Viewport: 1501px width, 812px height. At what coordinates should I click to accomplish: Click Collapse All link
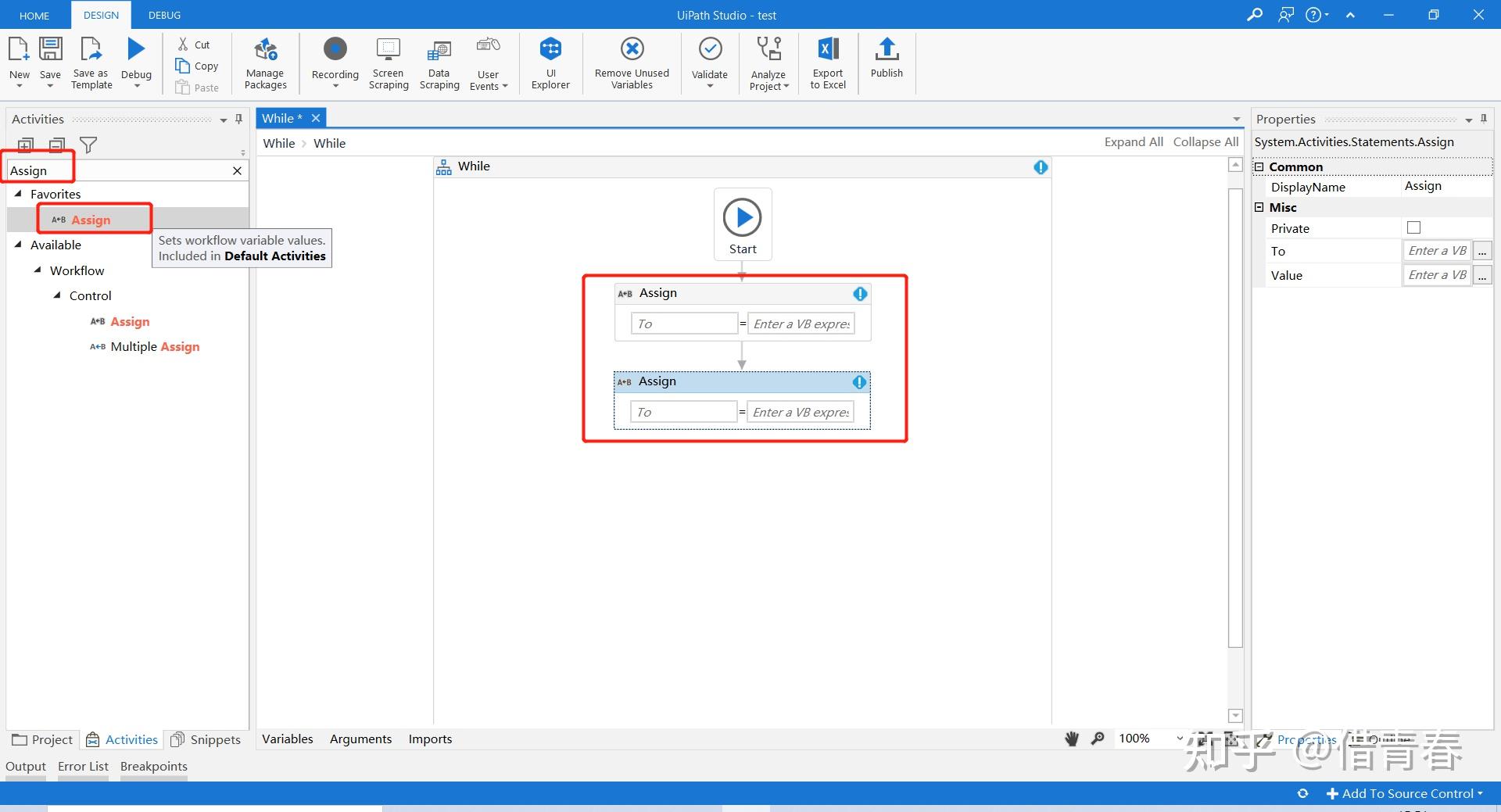pyautogui.click(x=1205, y=141)
